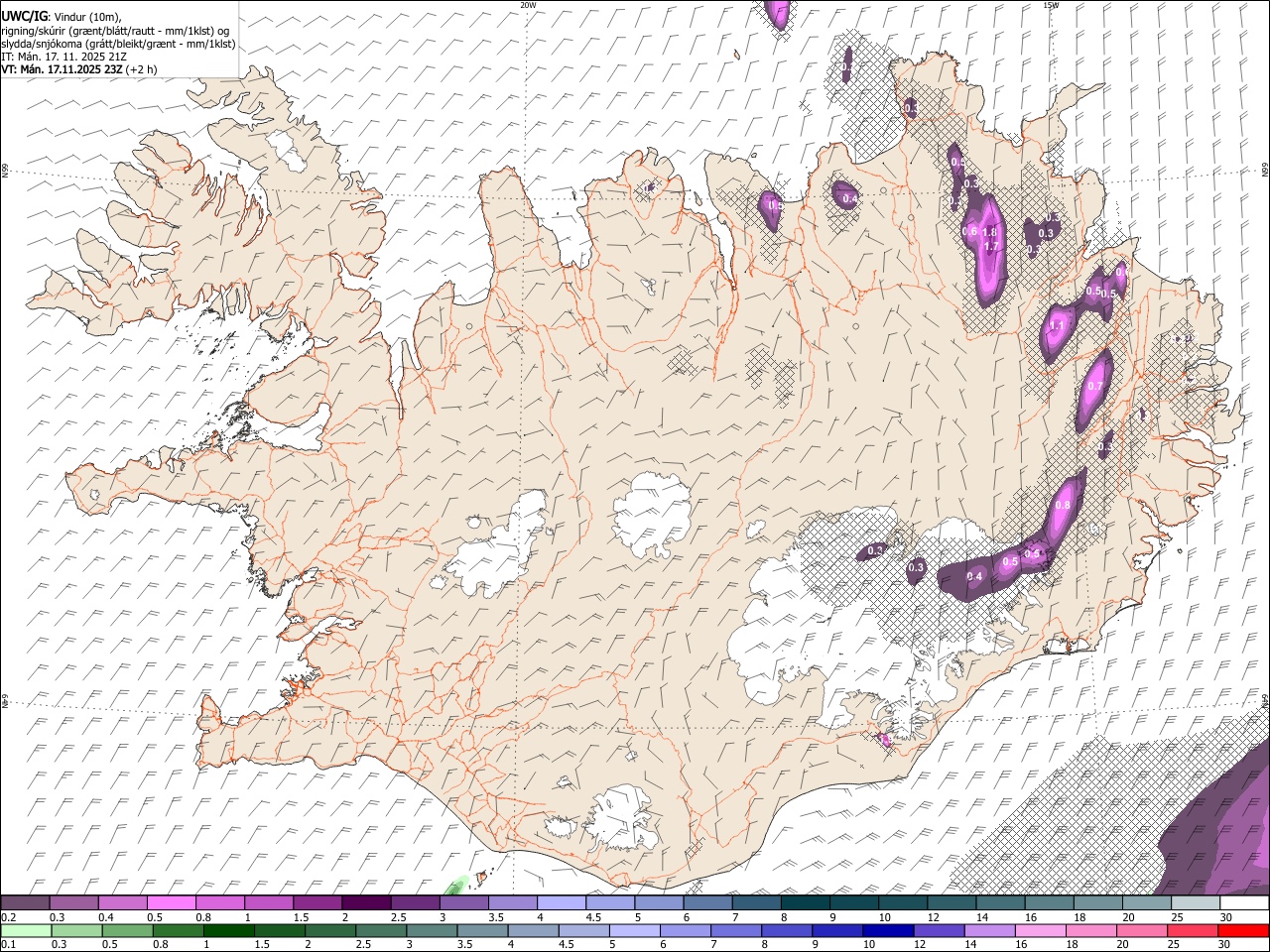Click the deep blue 10 mm rain swatch
The height and width of the screenshot is (952, 1270).
pos(888,930)
